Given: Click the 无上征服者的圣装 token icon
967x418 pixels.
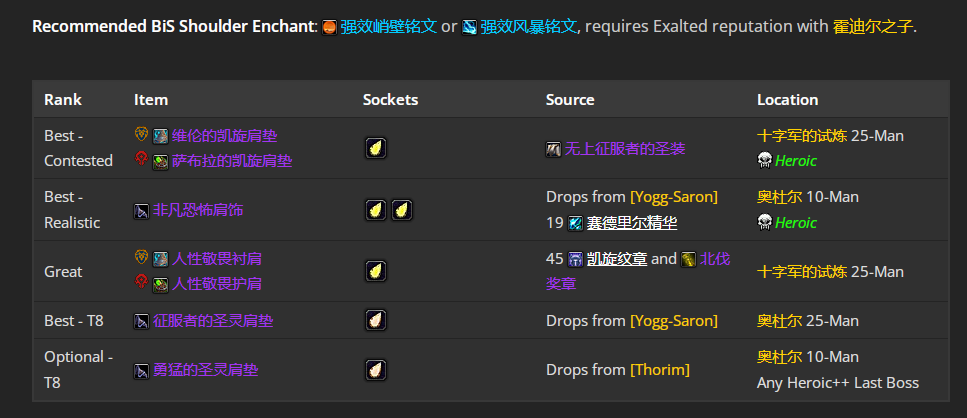Looking at the screenshot, I should pos(553,149).
